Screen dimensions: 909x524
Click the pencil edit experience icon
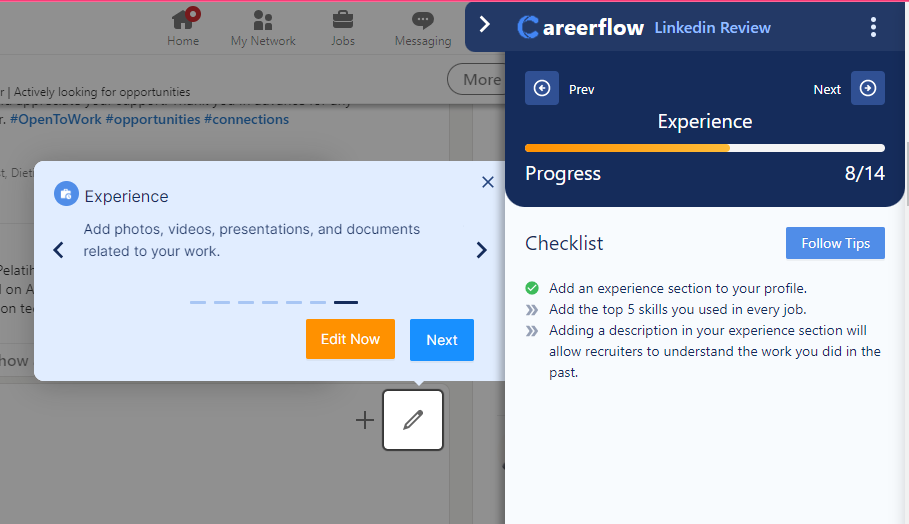click(x=413, y=420)
